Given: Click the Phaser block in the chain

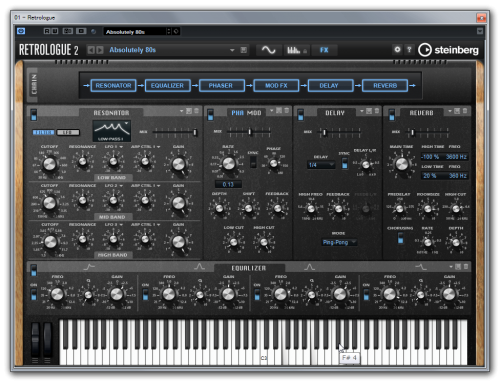Looking at the screenshot, I should (221, 86).
